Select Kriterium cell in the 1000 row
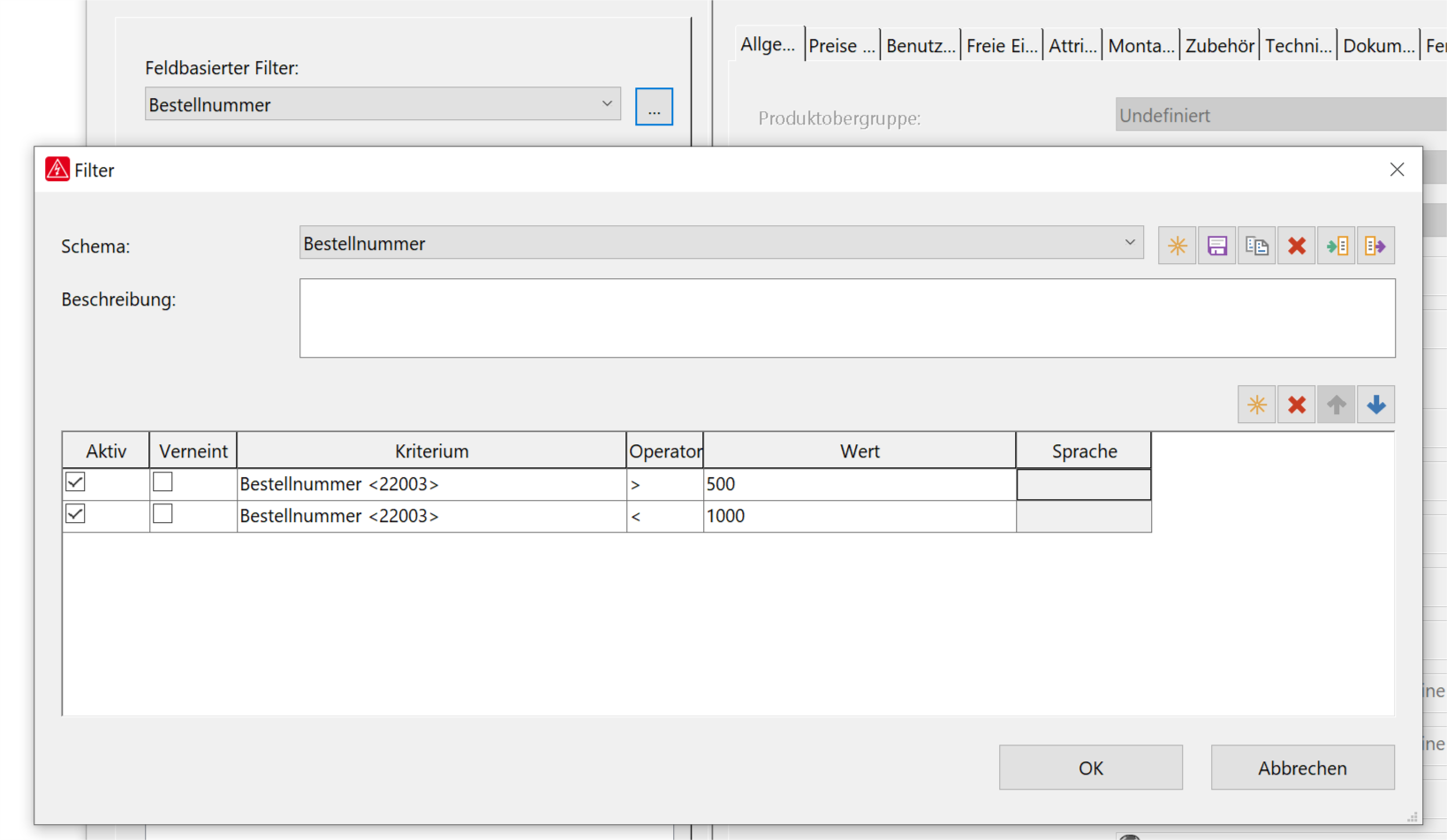This screenshot has width=1447, height=840. [x=432, y=516]
